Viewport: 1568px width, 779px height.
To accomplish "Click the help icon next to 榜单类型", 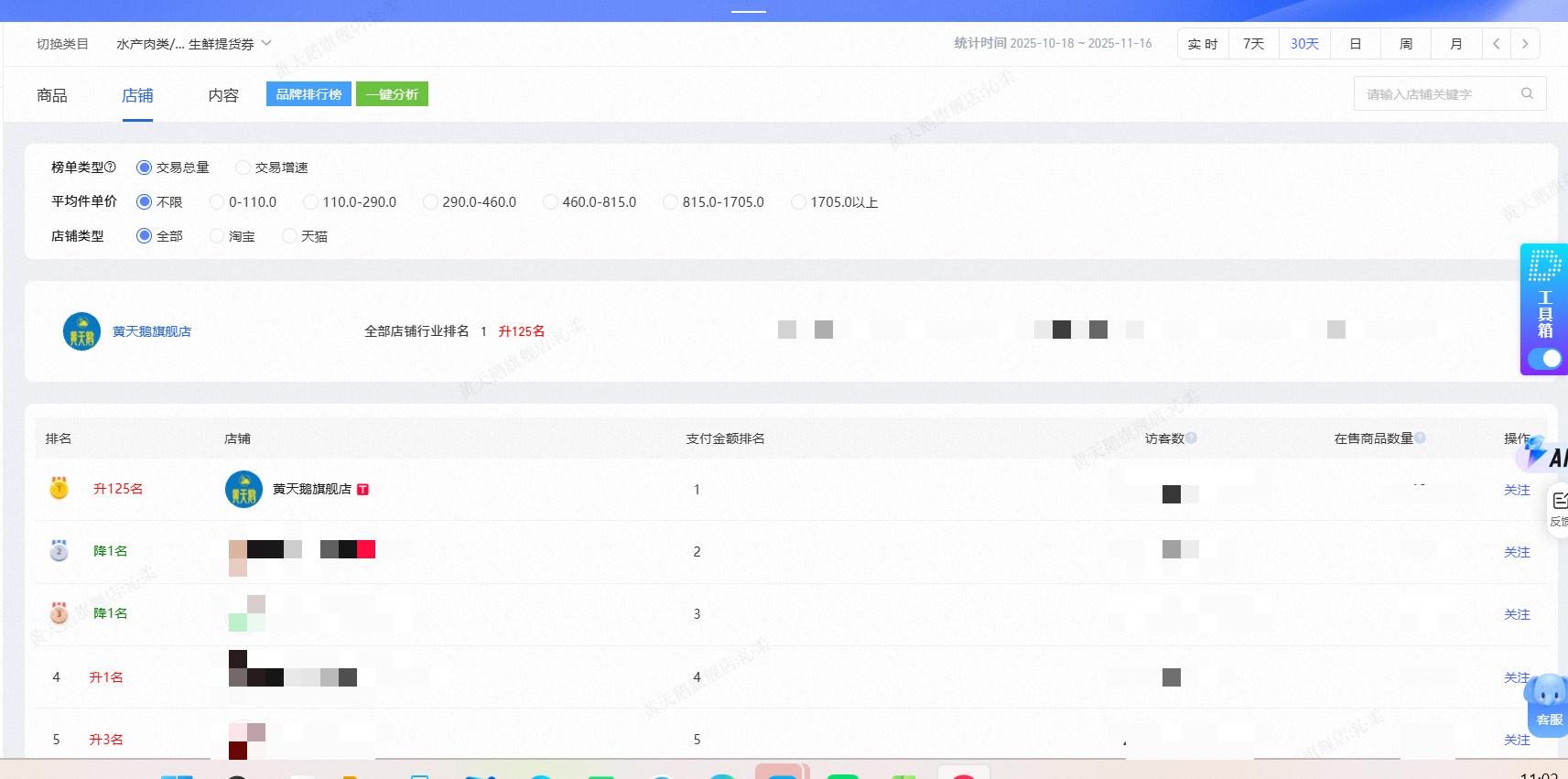I will [x=111, y=168].
